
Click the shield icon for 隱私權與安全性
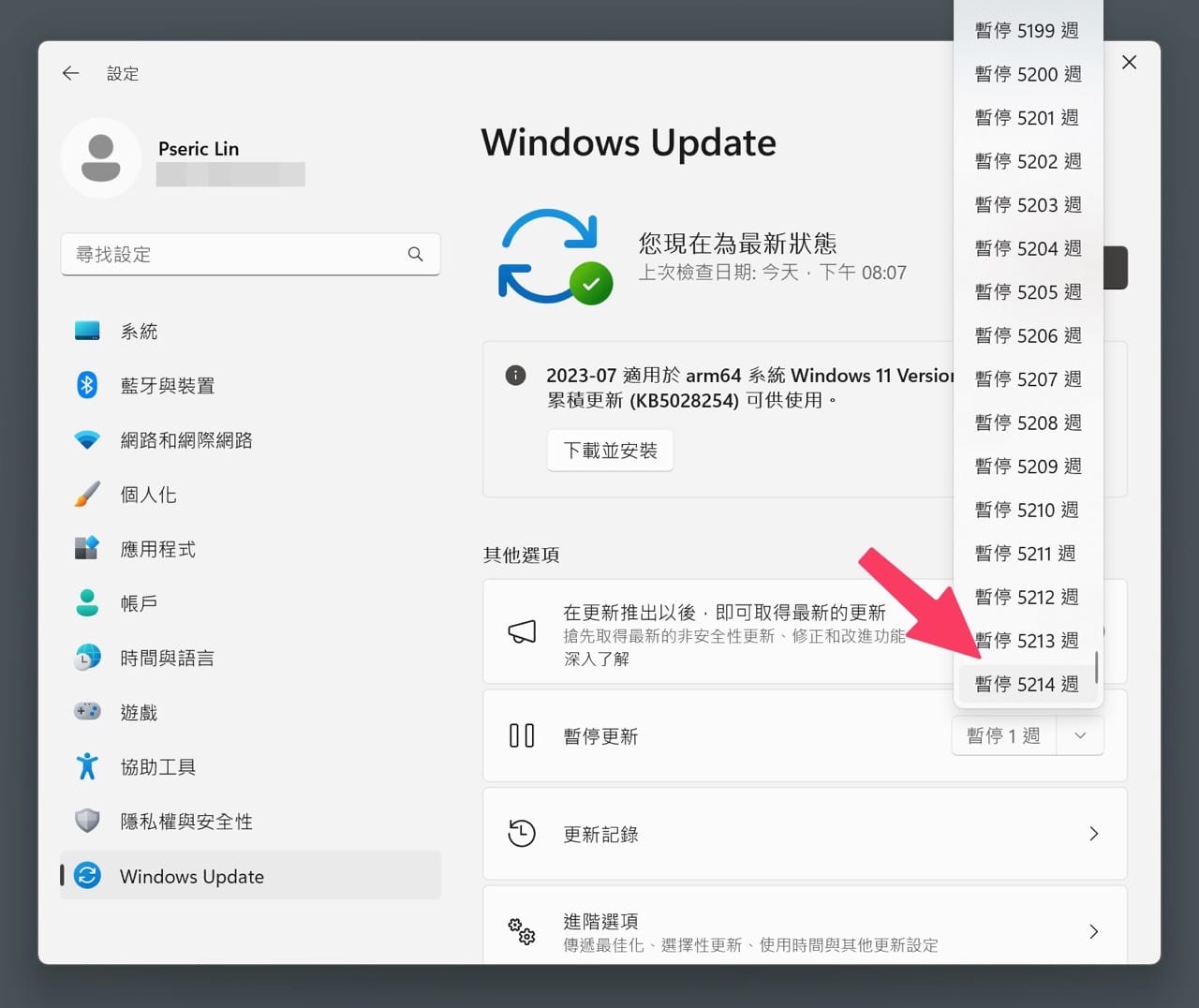point(87,821)
